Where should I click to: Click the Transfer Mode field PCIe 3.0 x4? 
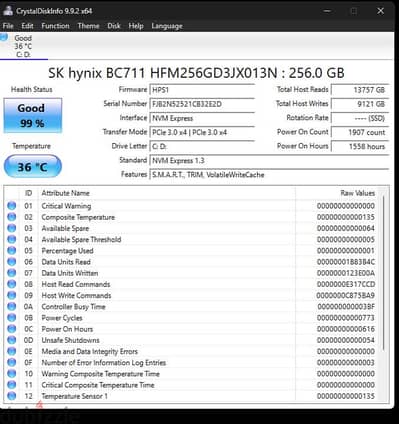click(x=202, y=132)
